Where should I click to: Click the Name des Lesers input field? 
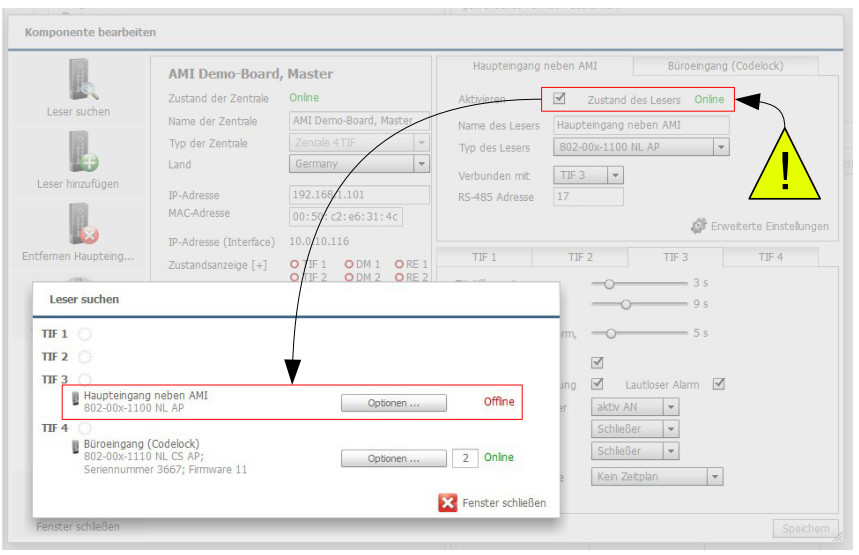tap(640, 126)
